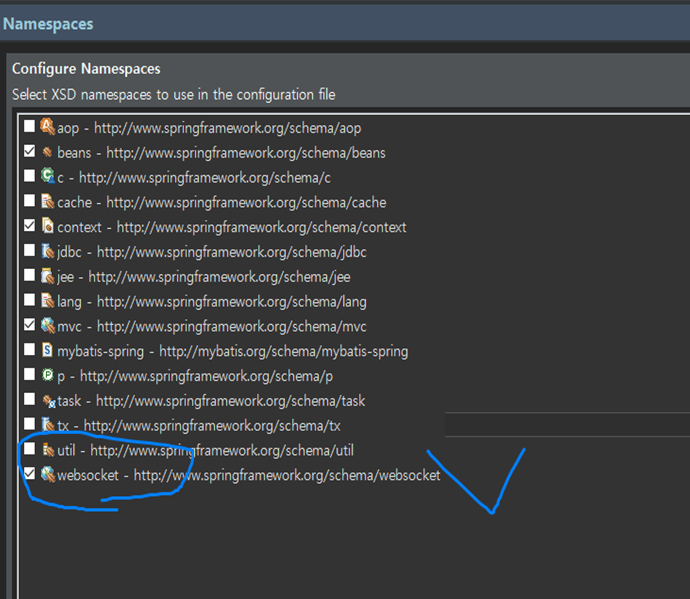The width and height of the screenshot is (690, 599).
Task: Select the jdbc schema URL text
Action: (x=231, y=252)
